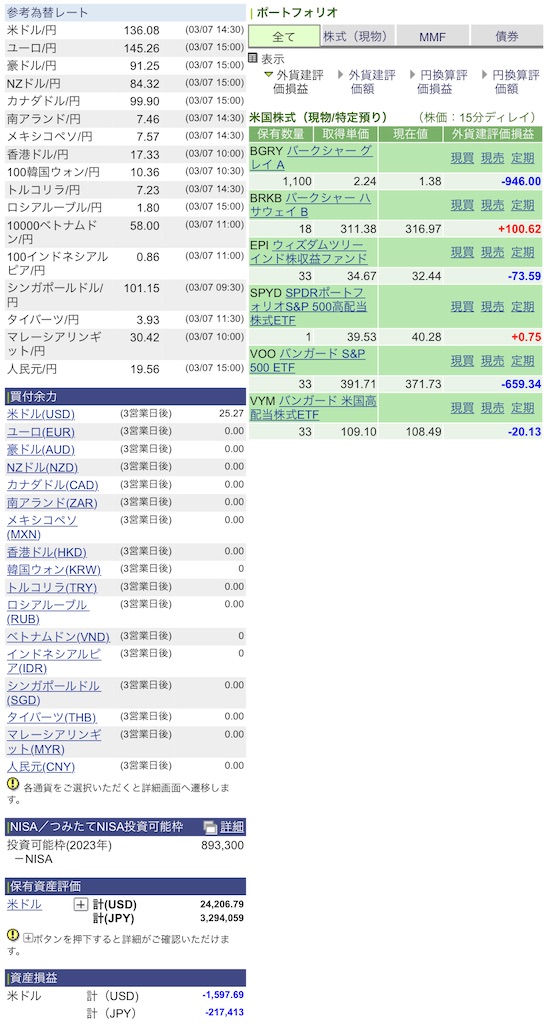Switch display to 外貨建評価額

[x=367, y=82]
